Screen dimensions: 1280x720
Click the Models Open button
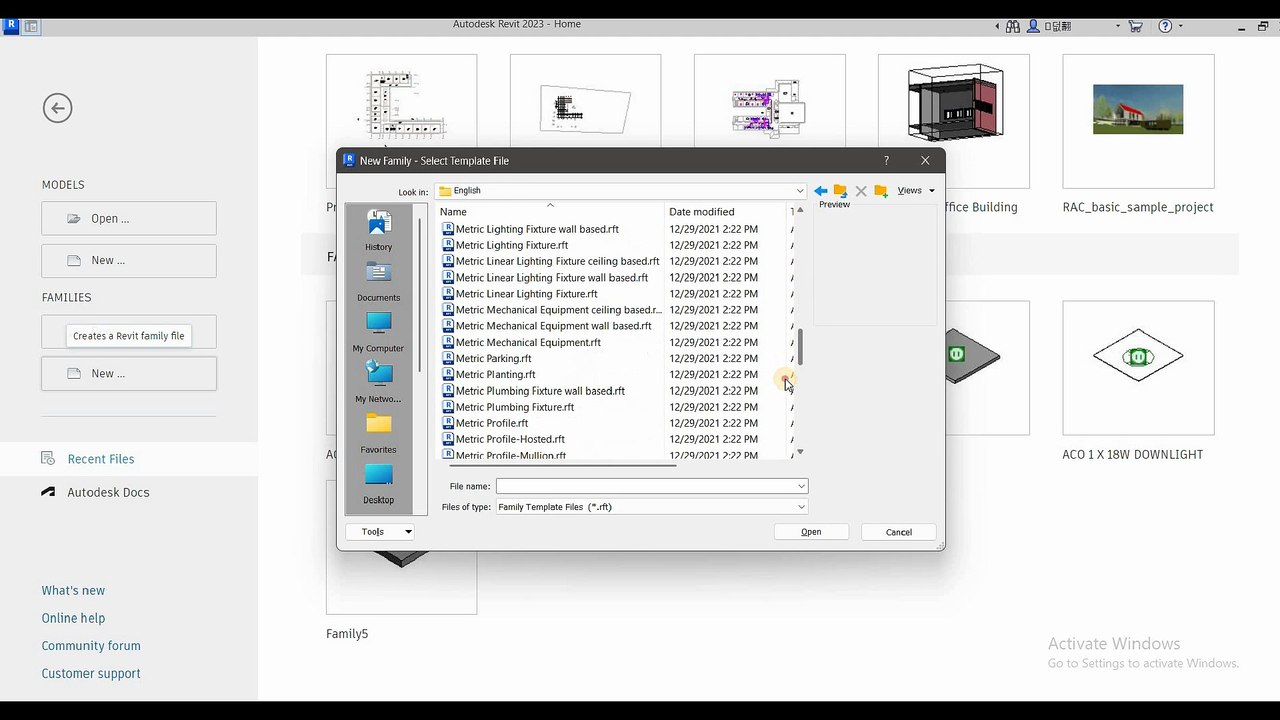pyautogui.click(x=129, y=218)
